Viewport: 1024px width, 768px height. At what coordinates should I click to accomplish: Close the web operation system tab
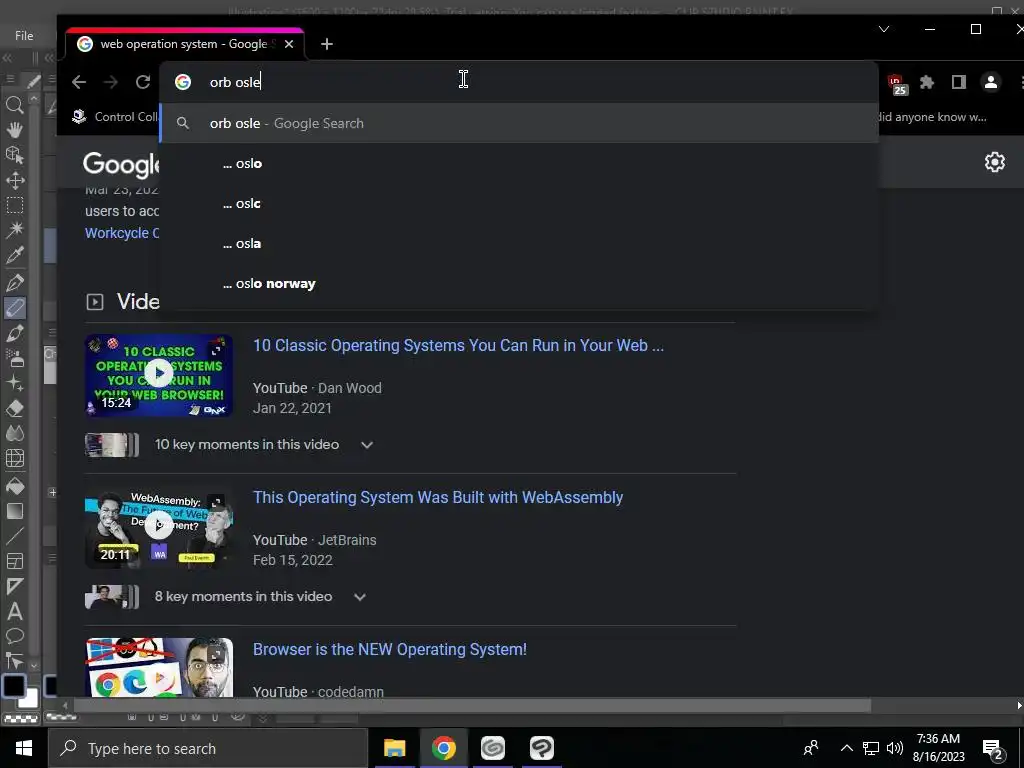[x=289, y=44]
